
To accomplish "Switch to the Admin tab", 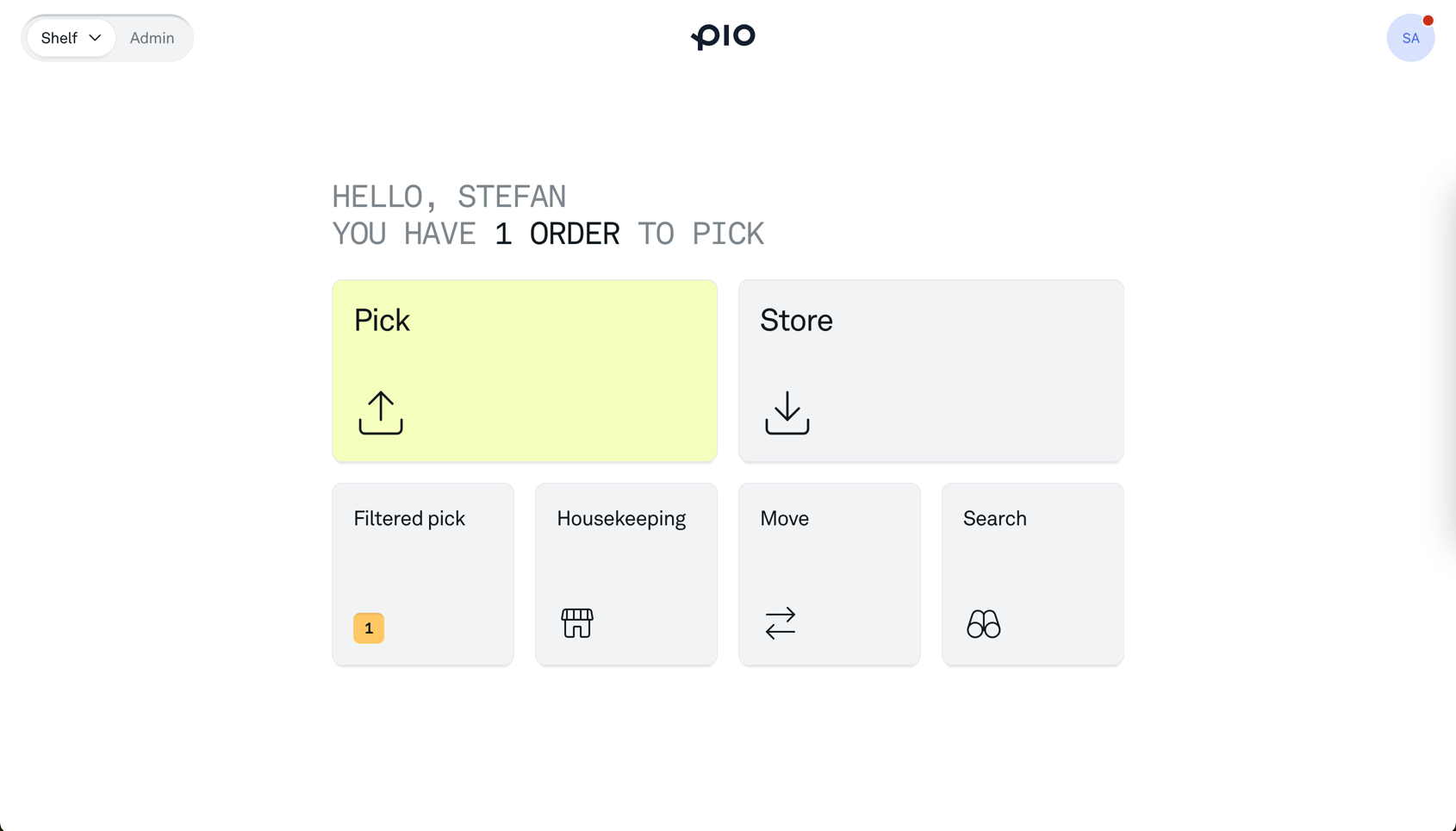I will (152, 38).
